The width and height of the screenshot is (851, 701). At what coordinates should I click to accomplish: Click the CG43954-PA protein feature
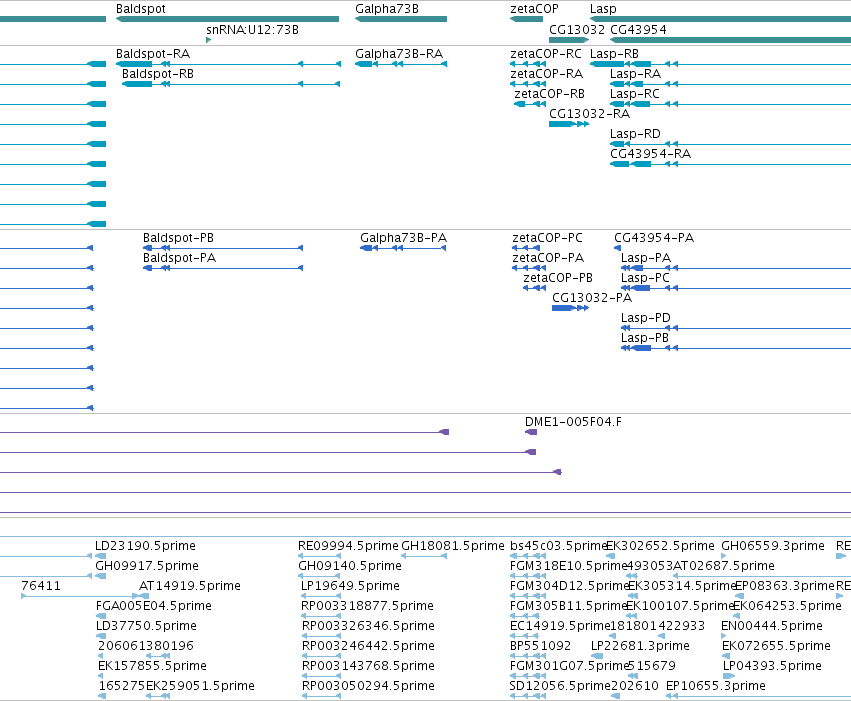618,248
